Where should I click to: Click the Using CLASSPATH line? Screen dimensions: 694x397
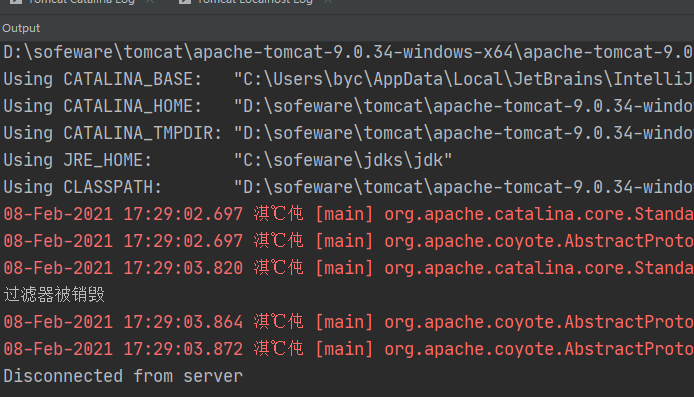click(348, 187)
